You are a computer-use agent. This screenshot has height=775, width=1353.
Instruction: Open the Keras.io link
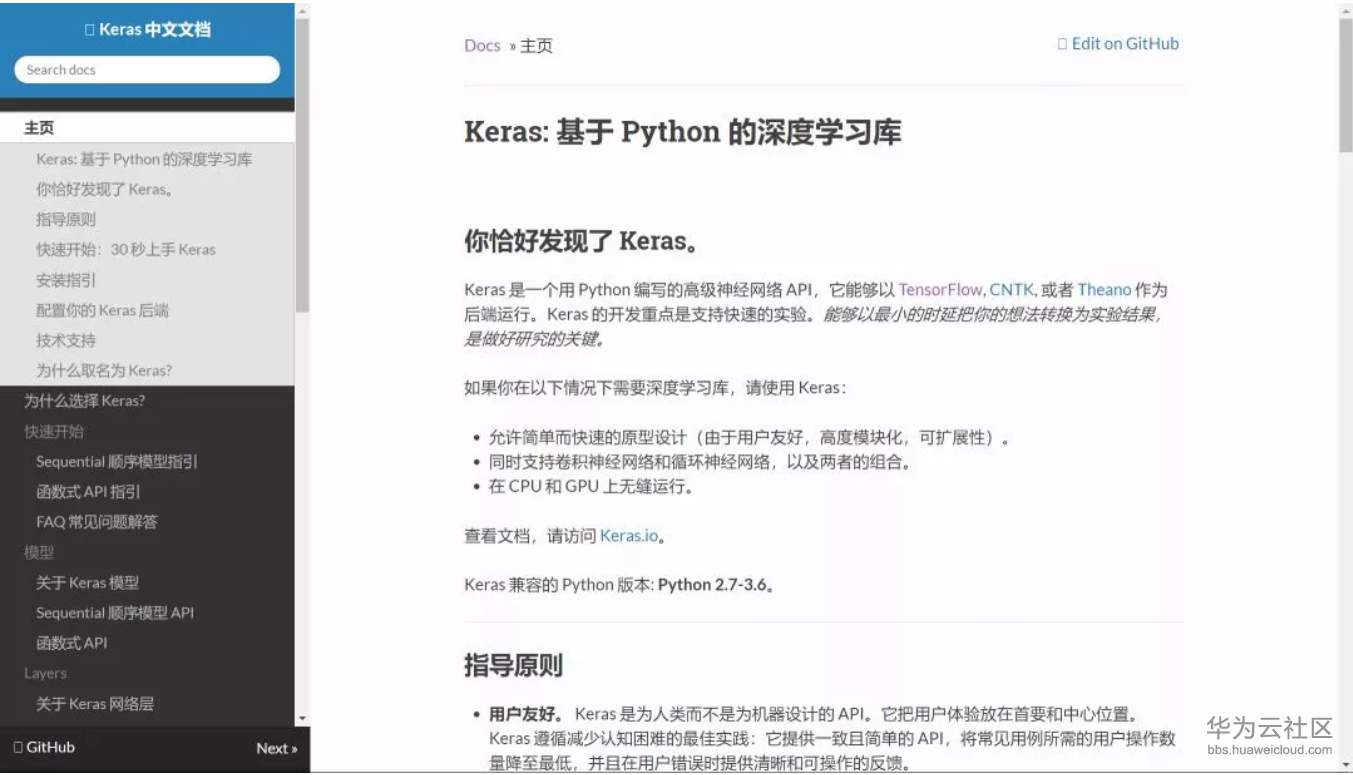pos(629,535)
